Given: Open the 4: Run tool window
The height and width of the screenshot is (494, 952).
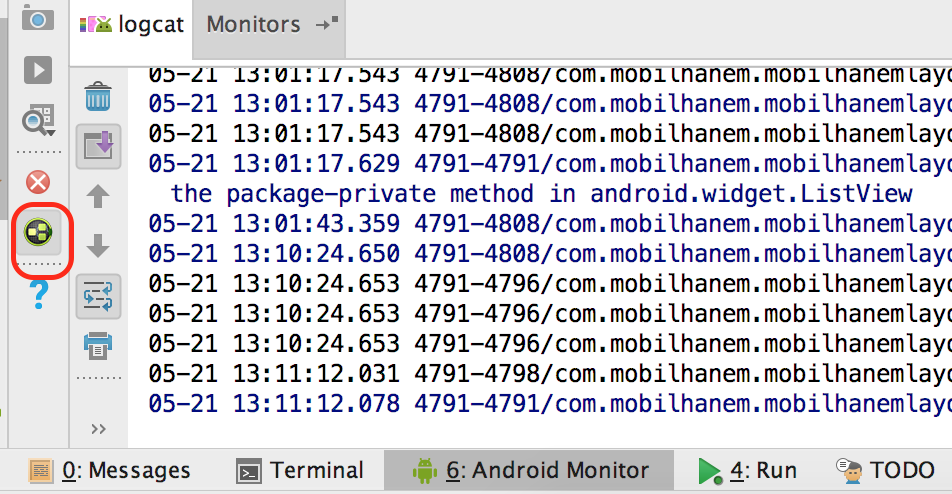Looking at the screenshot, I should [x=747, y=471].
